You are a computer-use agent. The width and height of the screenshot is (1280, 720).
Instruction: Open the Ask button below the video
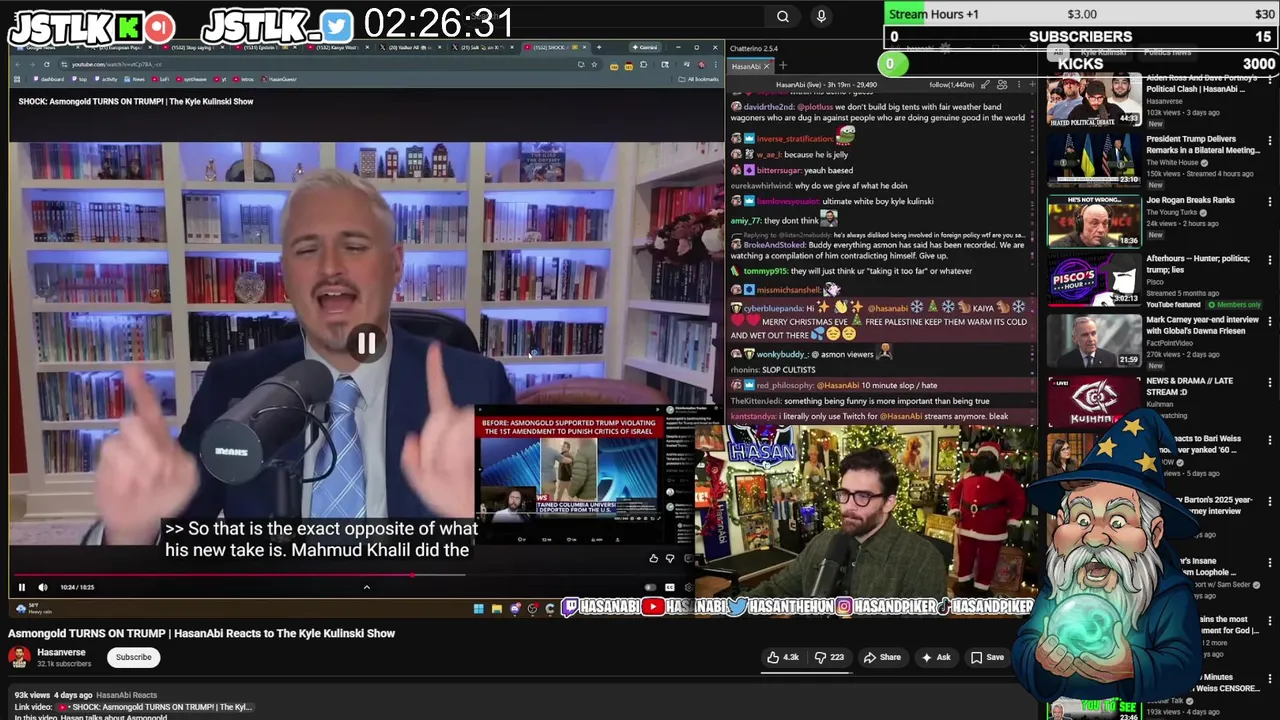[936, 657]
